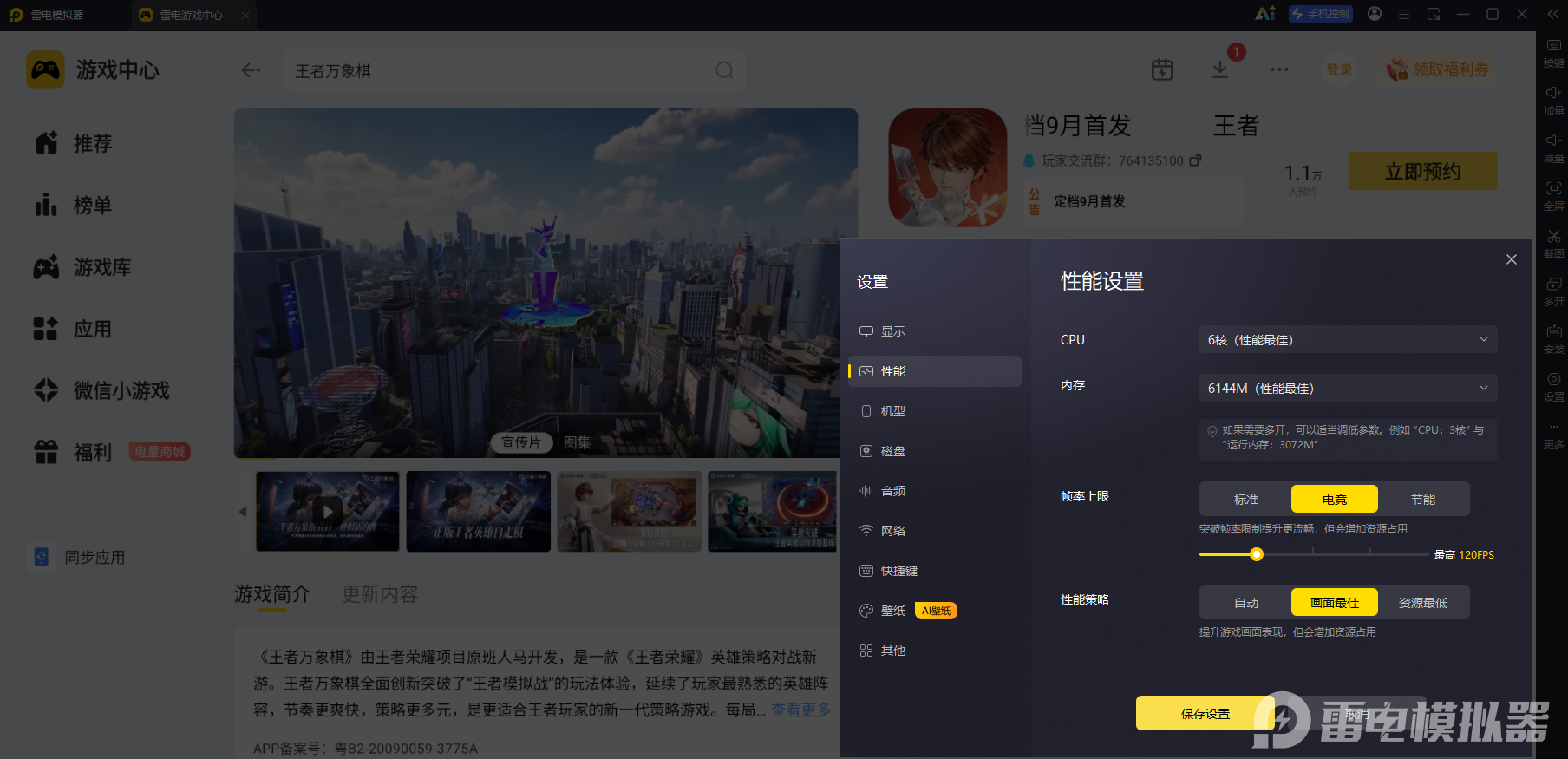Click the 王者万象棋 search field
Image resolution: width=1568 pixels, height=759 pixels.
click(x=514, y=70)
